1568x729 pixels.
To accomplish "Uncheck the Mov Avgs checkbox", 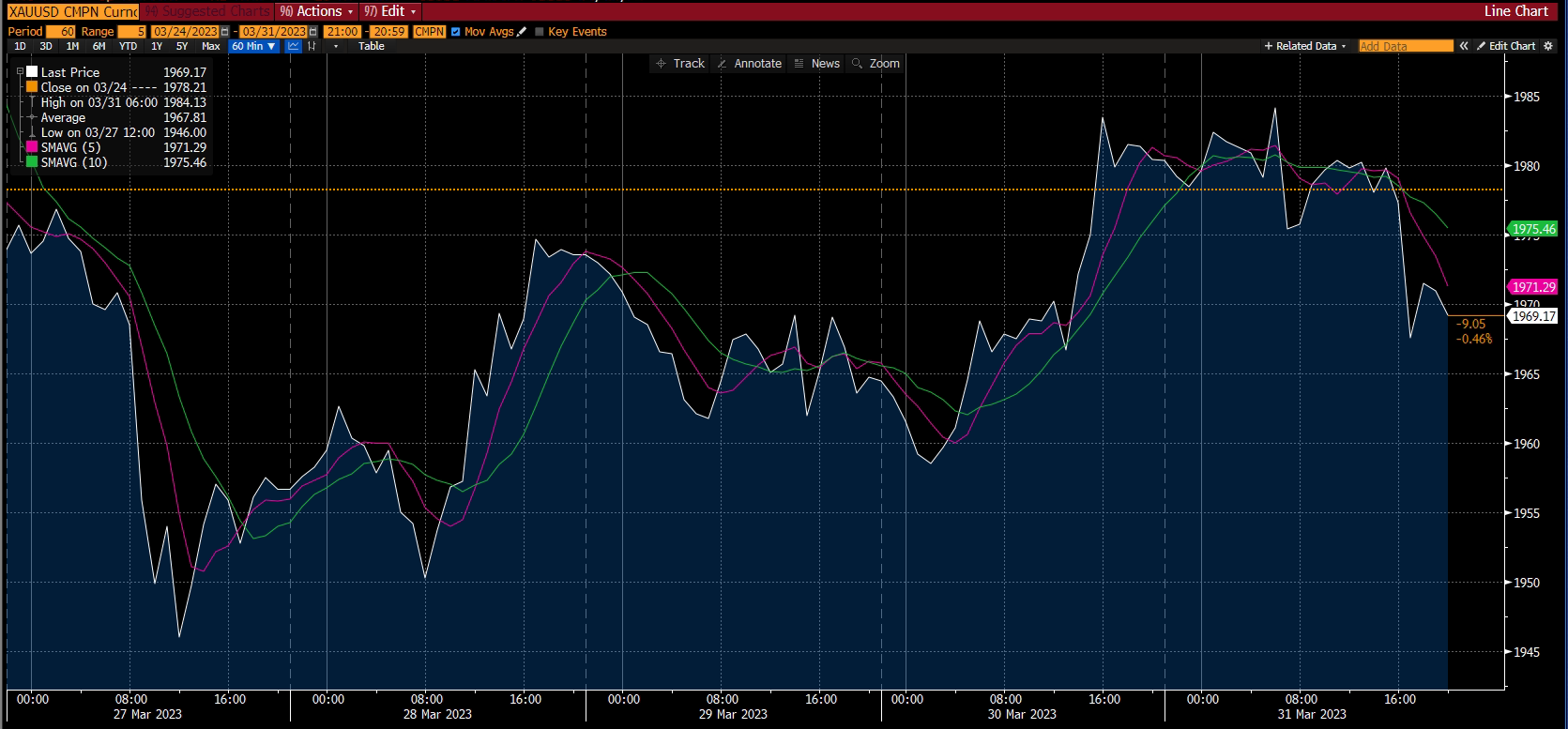I will coord(456,32).
